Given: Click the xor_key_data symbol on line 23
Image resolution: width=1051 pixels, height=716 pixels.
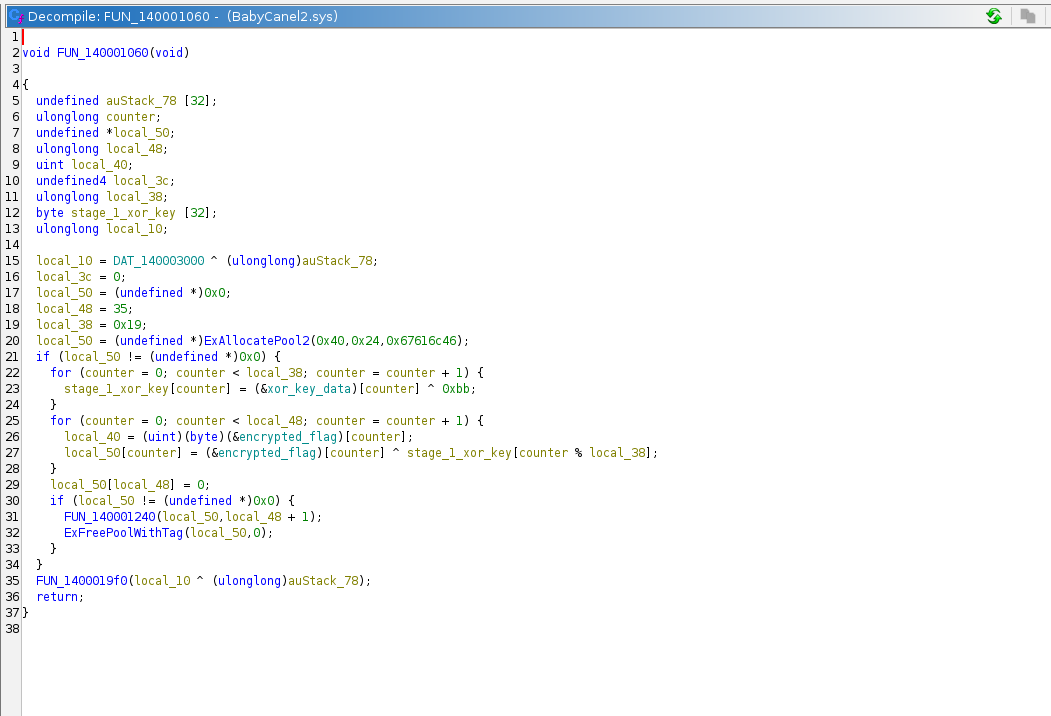Looking at the screenshot, I should coord(309,389).
